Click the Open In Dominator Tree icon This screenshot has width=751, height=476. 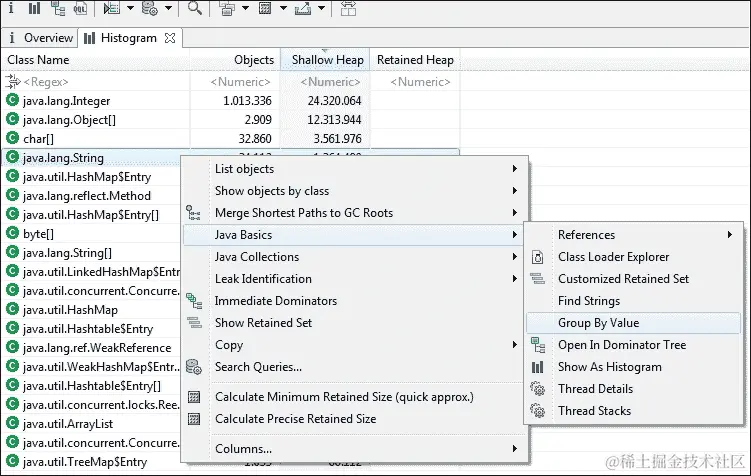point(538,345)
